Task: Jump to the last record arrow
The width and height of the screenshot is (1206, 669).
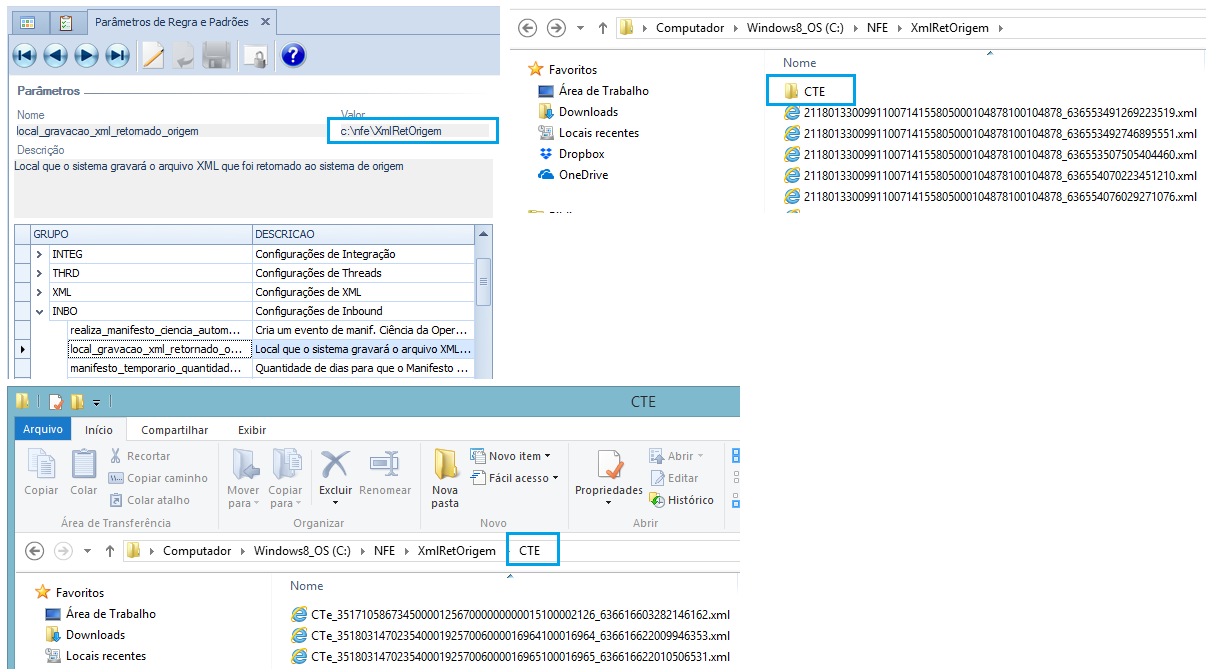Action: coord(118,56)
